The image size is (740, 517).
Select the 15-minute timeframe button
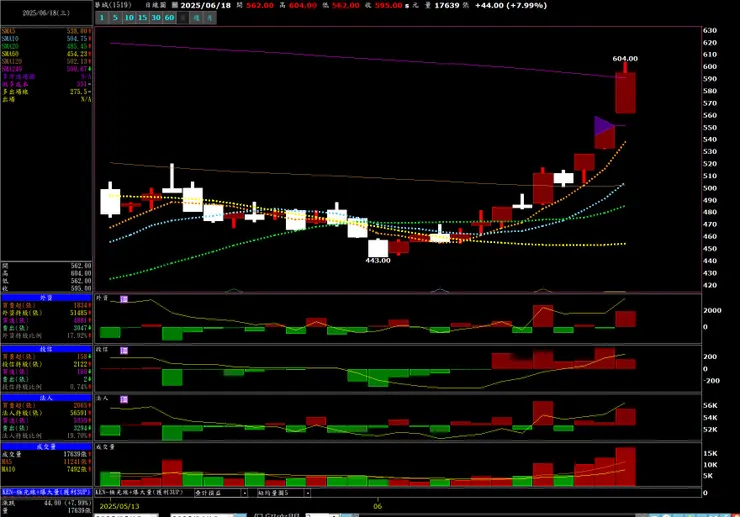click(143, 18)
